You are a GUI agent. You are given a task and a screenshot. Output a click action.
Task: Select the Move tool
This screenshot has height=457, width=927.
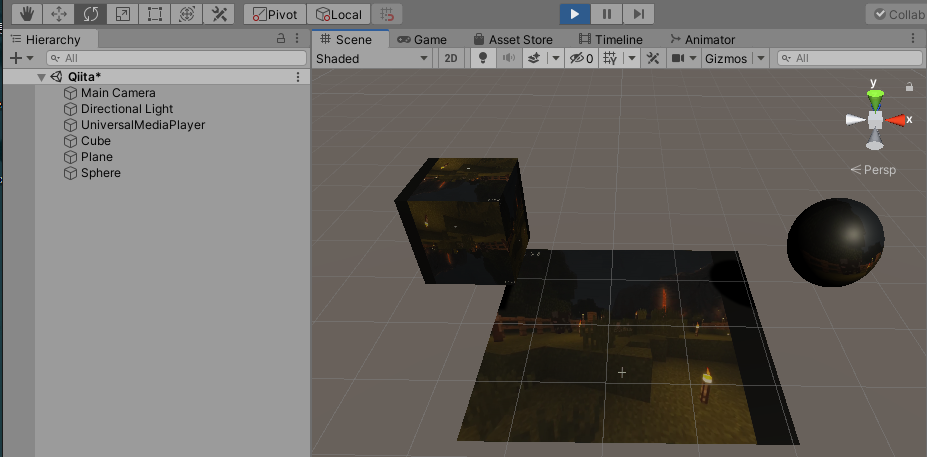pos(59,14)
